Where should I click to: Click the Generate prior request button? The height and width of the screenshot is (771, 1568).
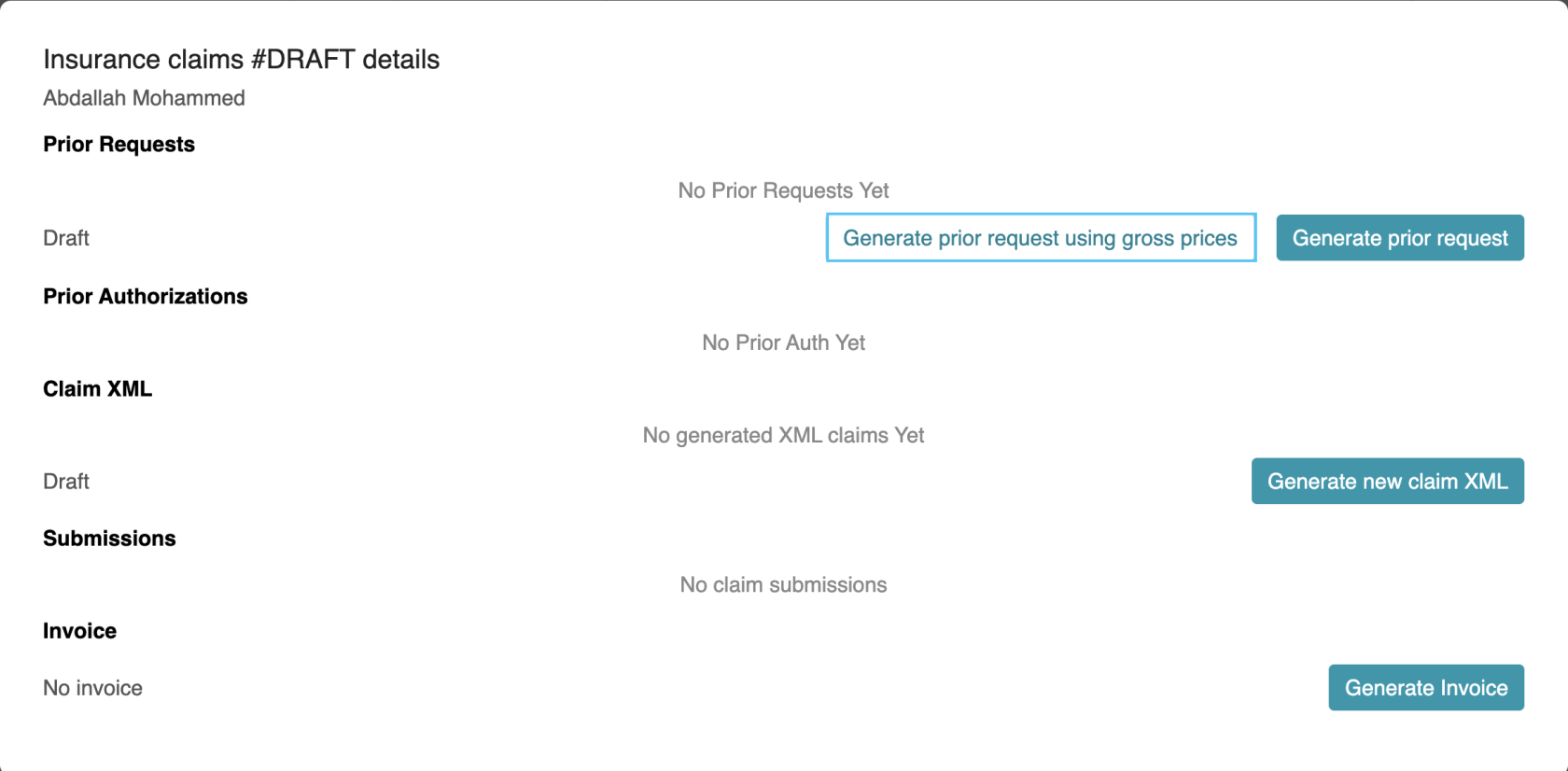[x=1399, y=238]
